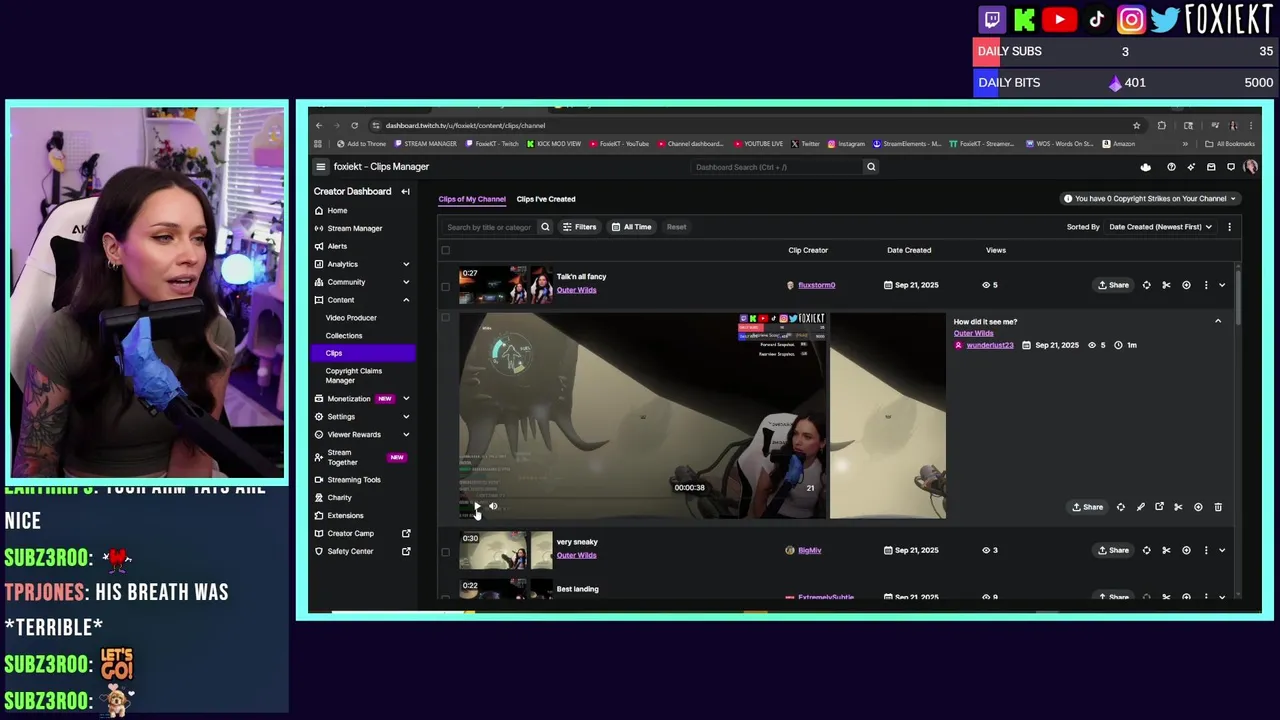Screen dimensions: 1280x720
Task: Open the whispers chat bubble icon
Action: 1231,167
